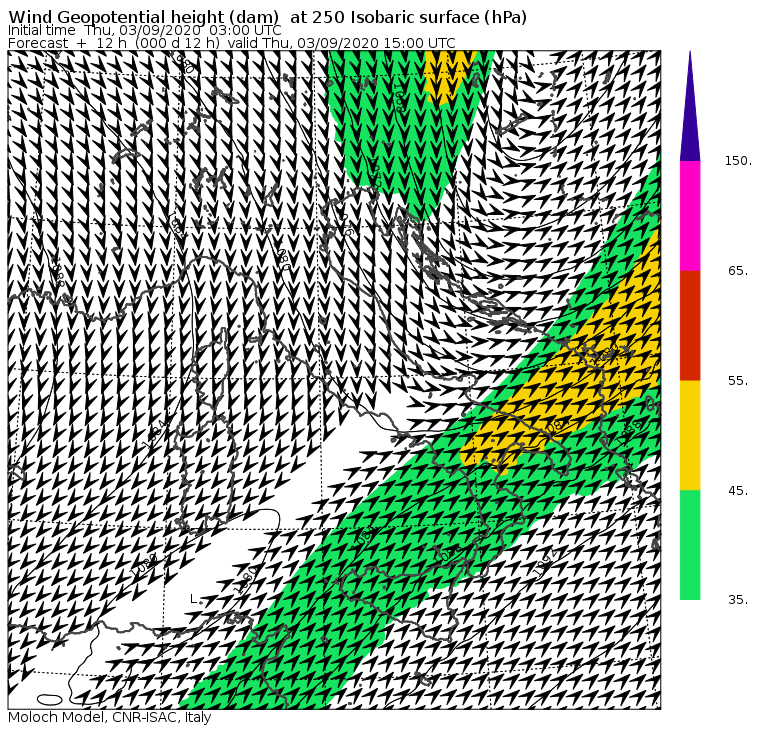Click the green color band in legend
This screenshot has height=731, width=760.
click(x=690, y=545)
